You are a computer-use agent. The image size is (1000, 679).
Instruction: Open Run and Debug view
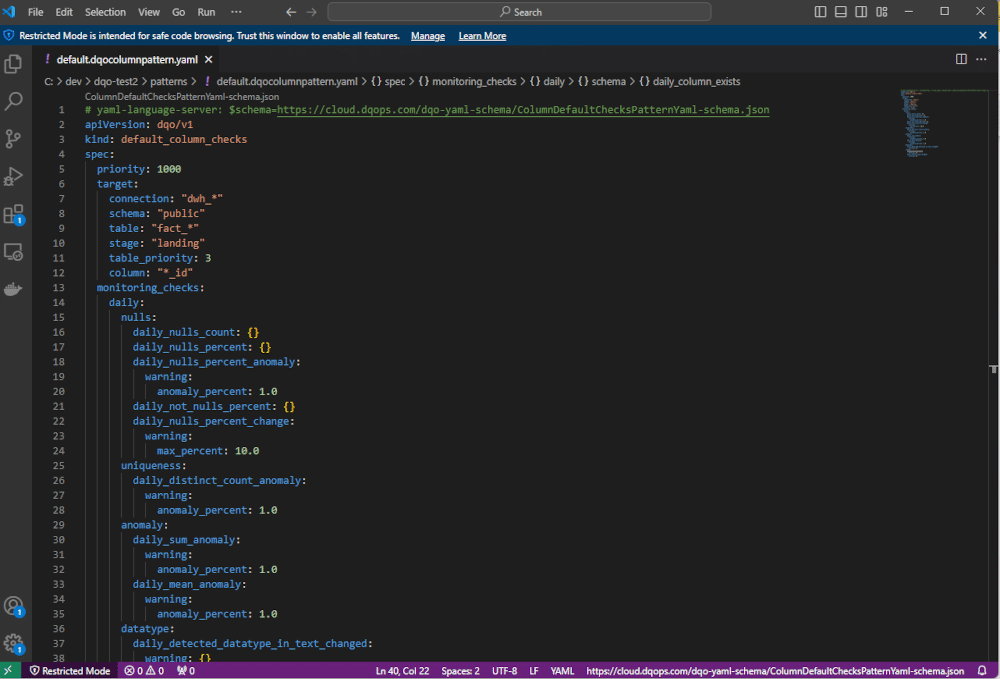click(14, 177)
